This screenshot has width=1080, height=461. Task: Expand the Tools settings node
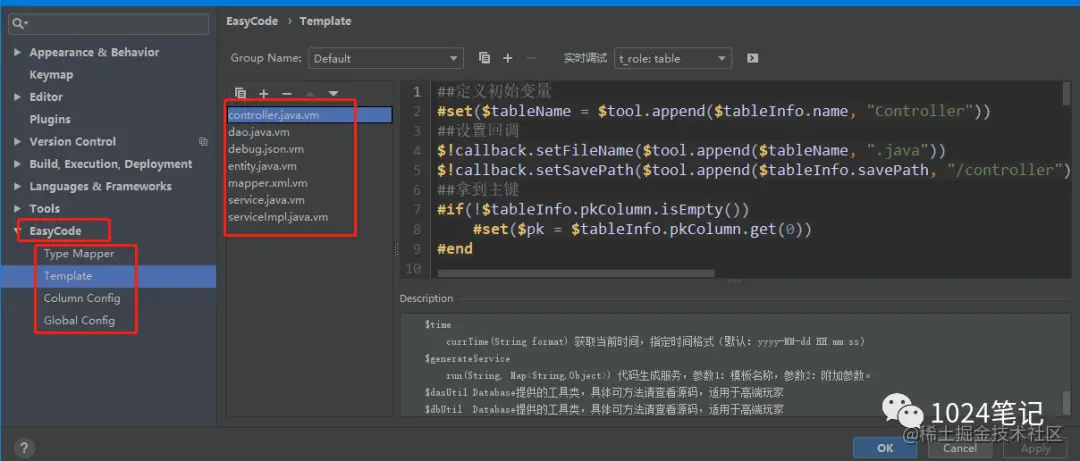tap(17, 208)
